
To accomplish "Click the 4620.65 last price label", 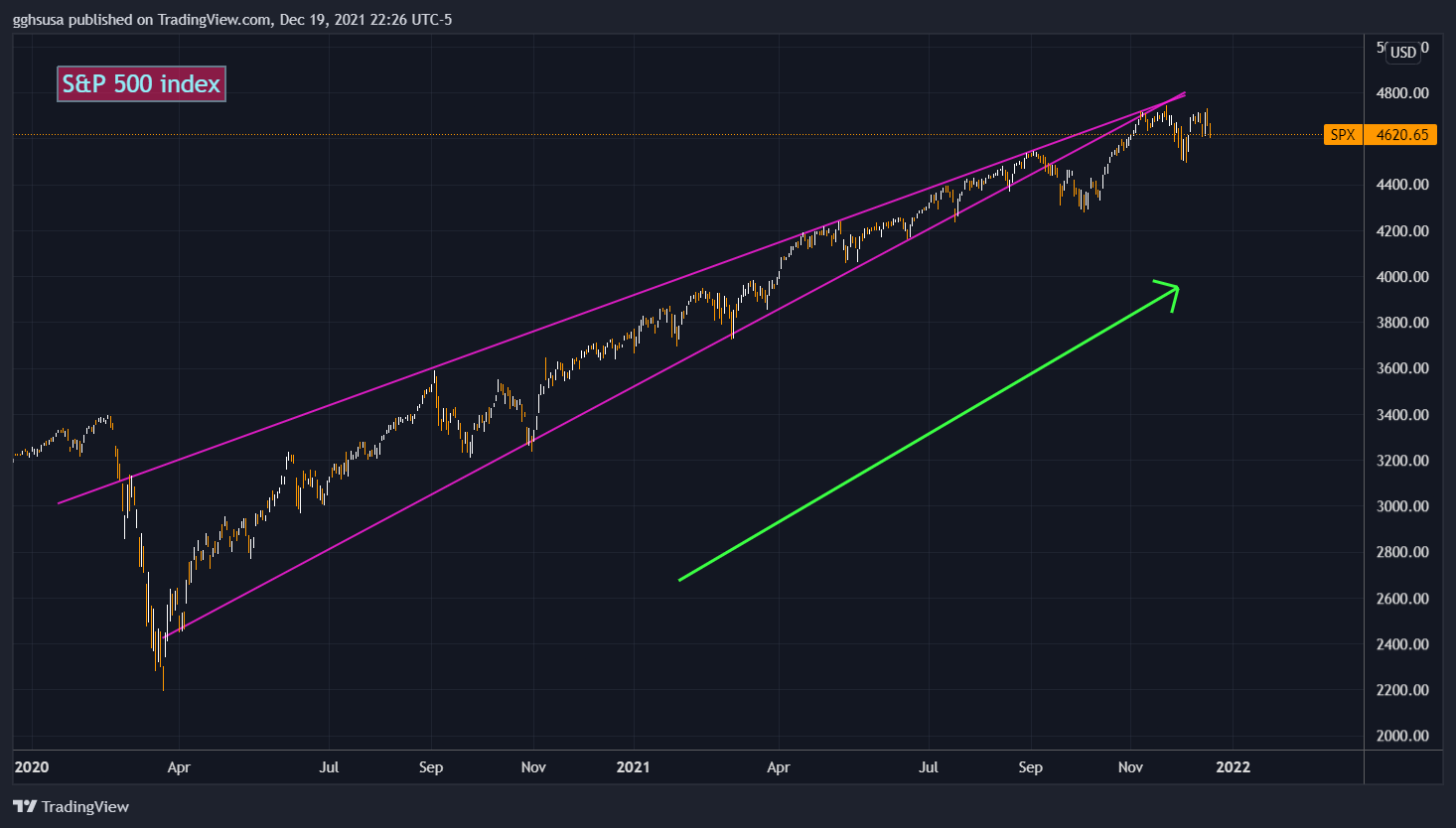I will click(x=1401, y=134).
